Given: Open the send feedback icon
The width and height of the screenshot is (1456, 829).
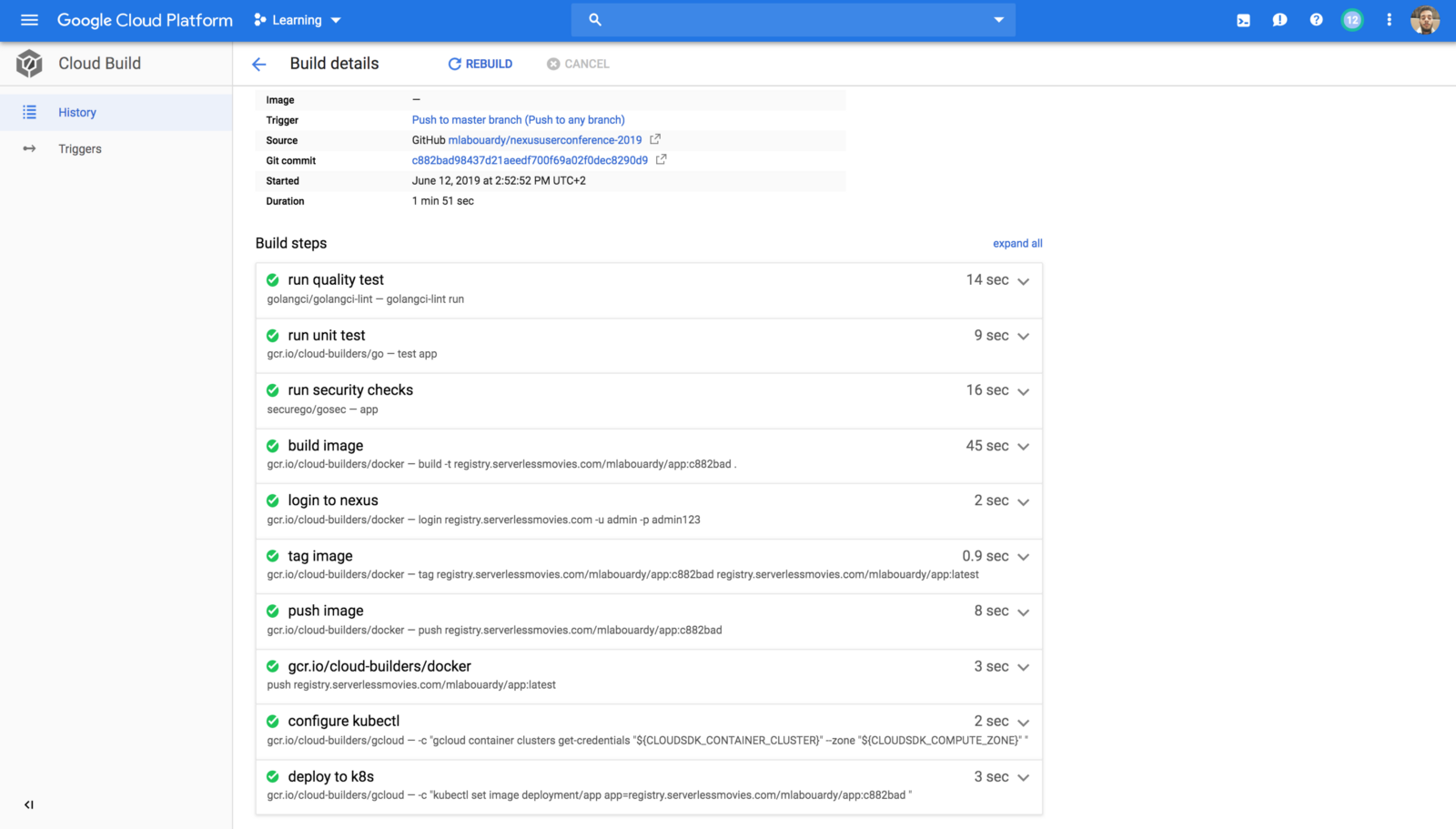Looking at the screenshot, I should click(x=1279, y=20).
